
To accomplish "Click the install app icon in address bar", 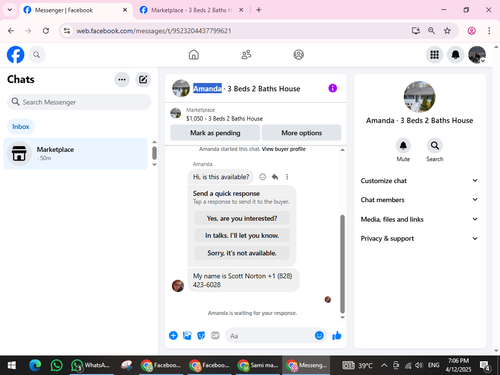I will (x=415, y=31).
